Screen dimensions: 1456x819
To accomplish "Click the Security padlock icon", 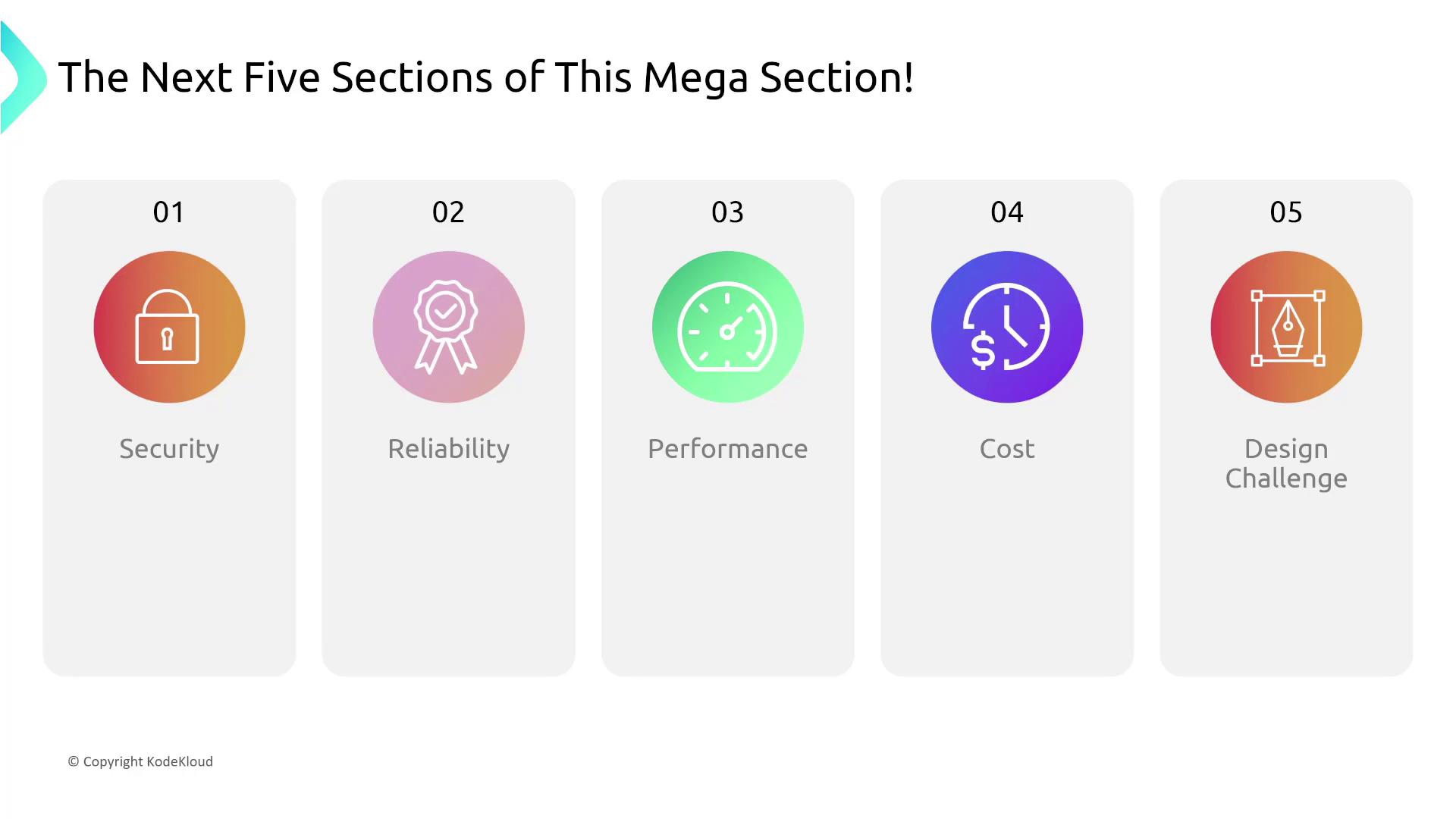I will [168, 327].
